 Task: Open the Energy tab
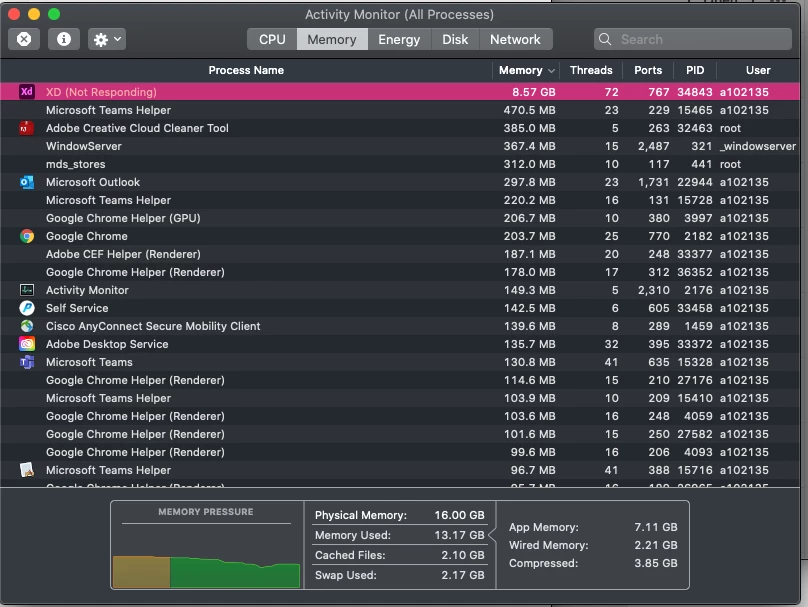(x=399, y=39)
